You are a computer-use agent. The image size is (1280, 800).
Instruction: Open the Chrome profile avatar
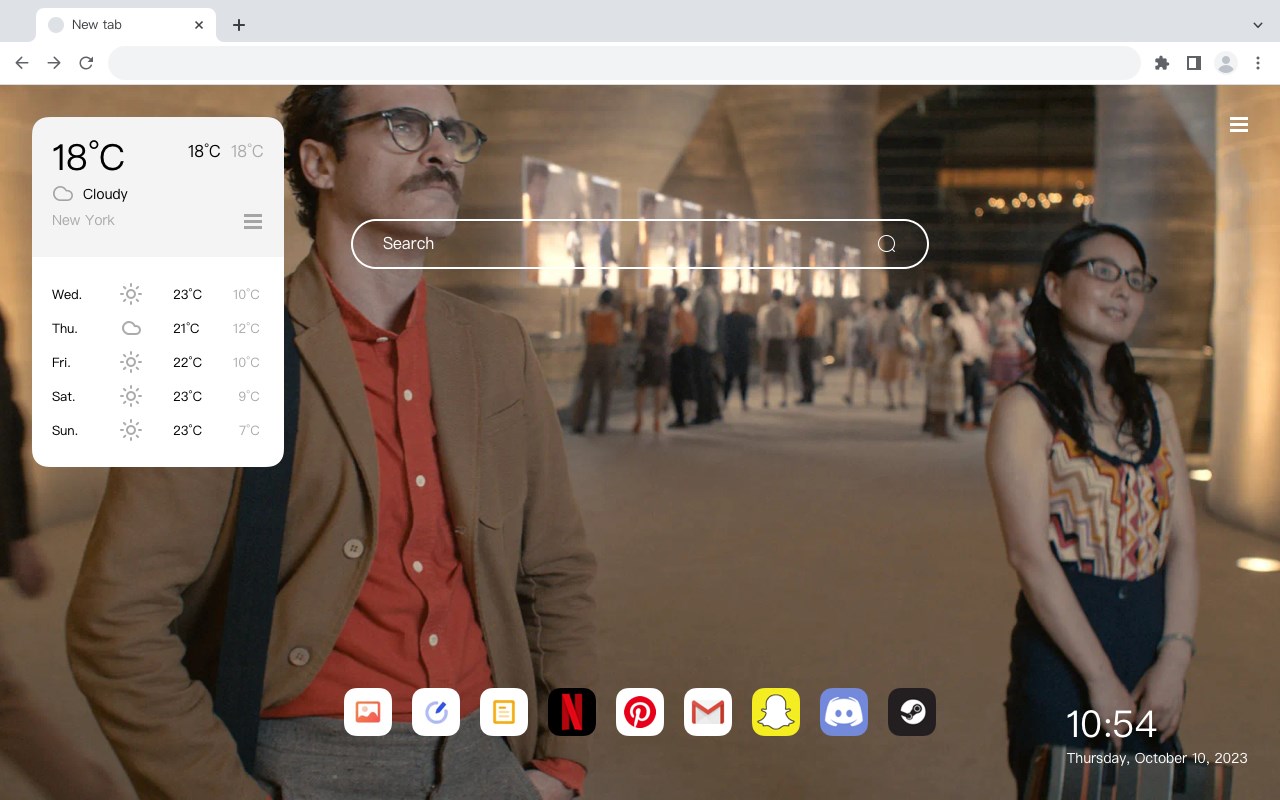click(1226, 63)
